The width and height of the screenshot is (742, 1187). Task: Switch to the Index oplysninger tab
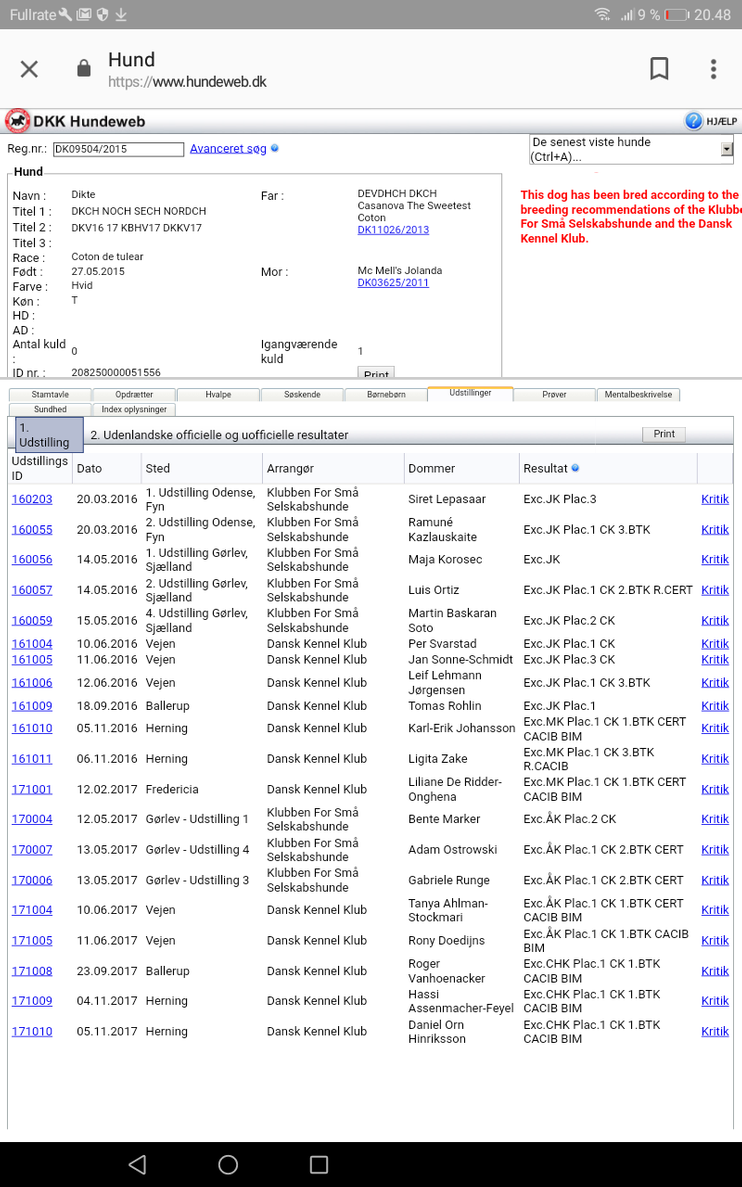point(134,410)
